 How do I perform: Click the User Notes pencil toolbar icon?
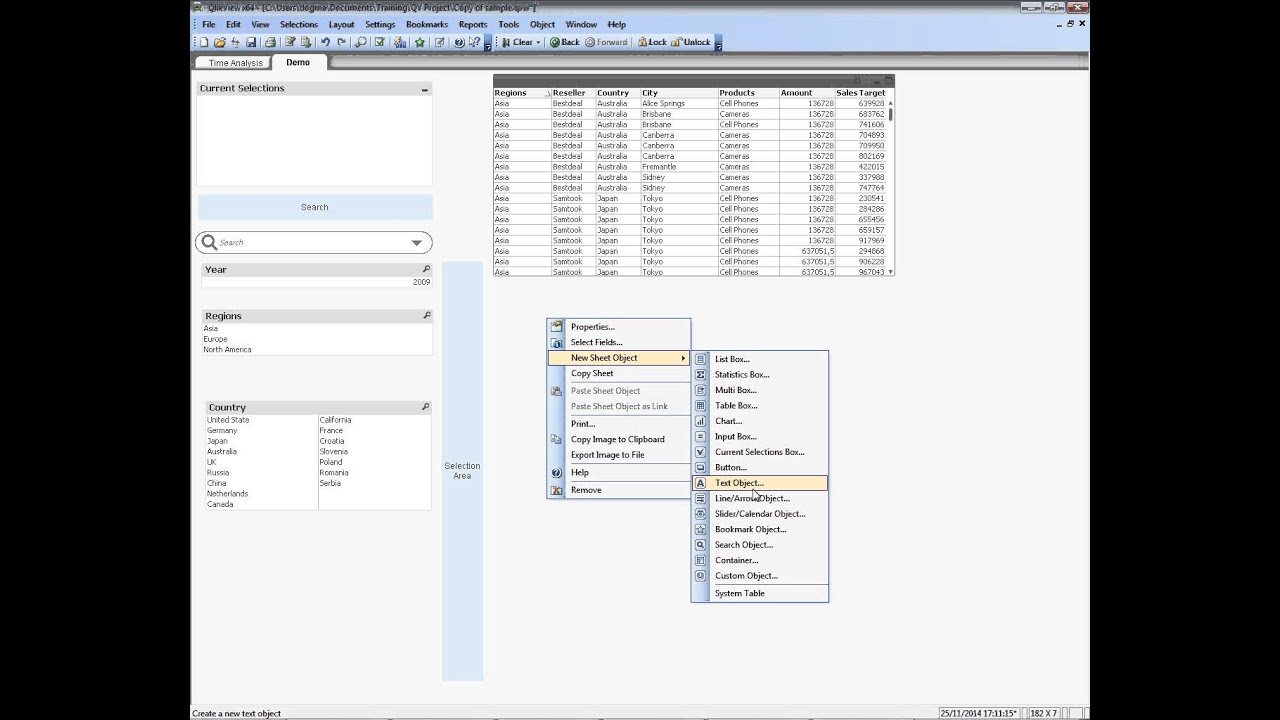pyautogui.click(x=439, y=42)
